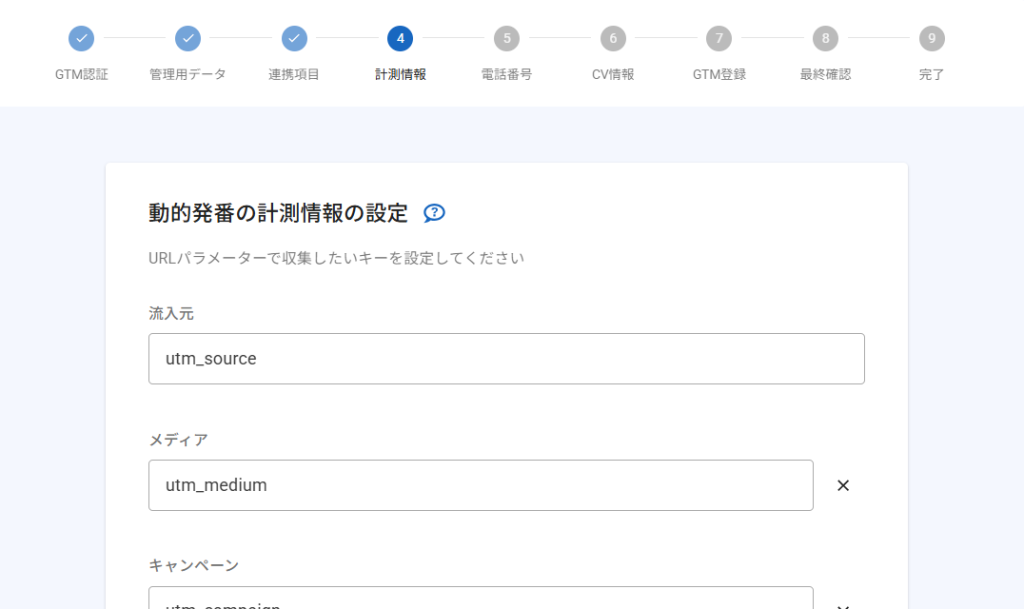
Task: Click into the utm_medium text field
Action: click(x=480, y=486)
